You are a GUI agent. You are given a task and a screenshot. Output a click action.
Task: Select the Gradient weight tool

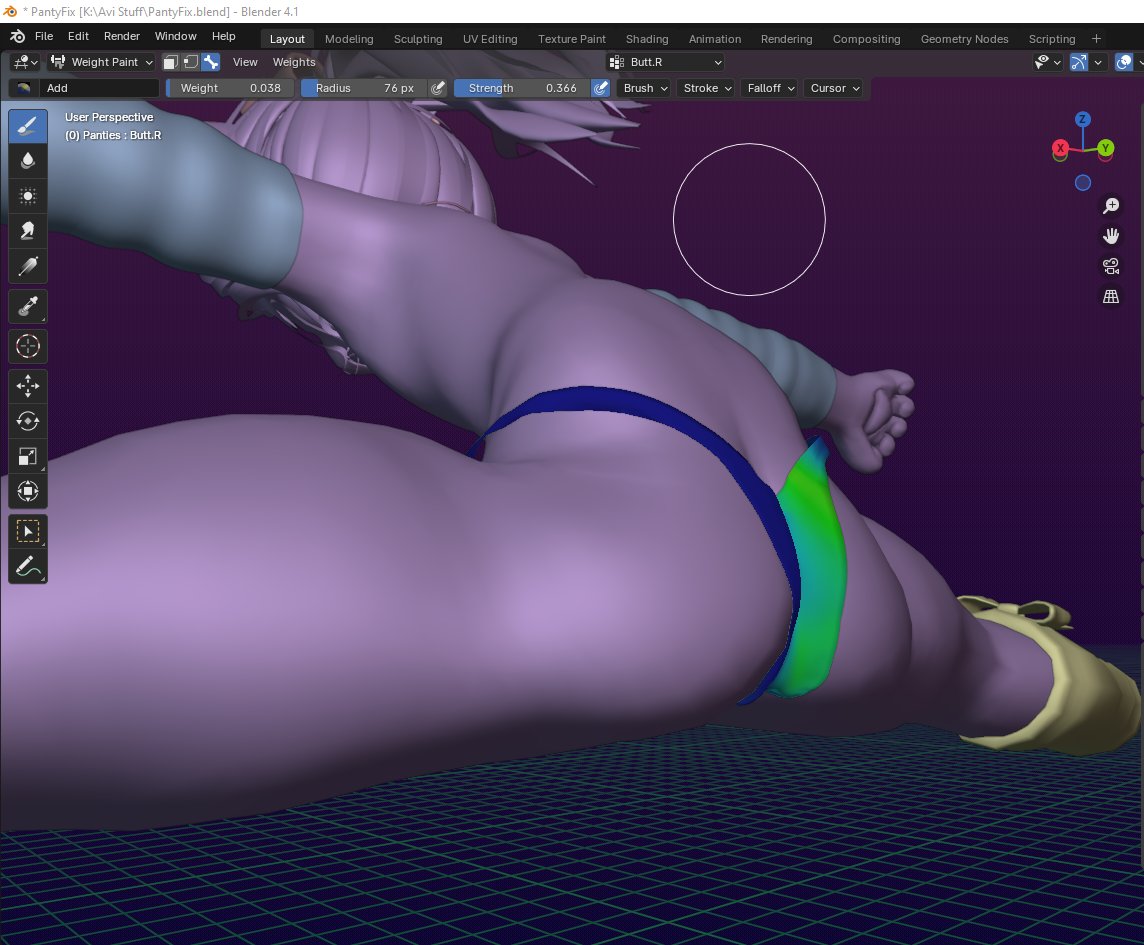[28, 266]
